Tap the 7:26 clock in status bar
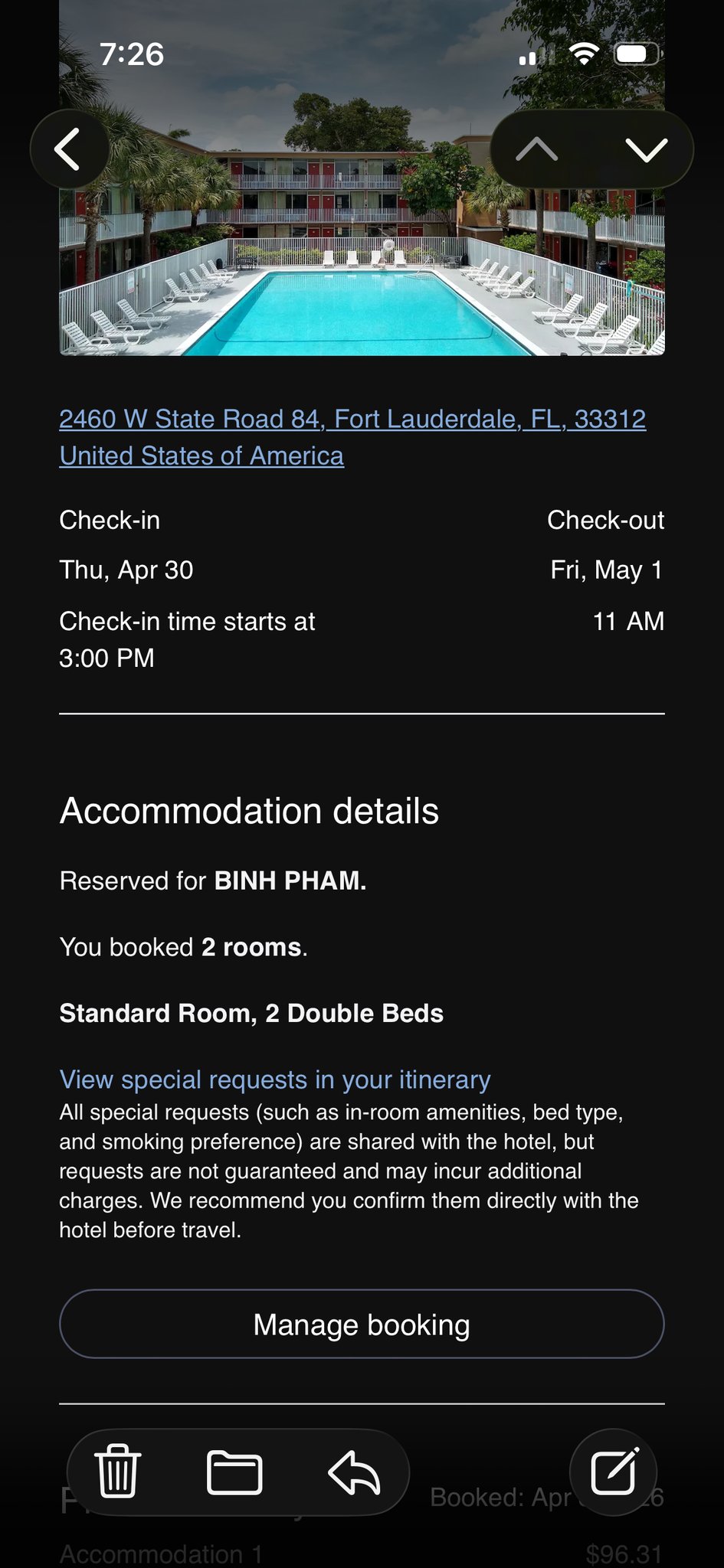The image size is (724, 1568). click(x=132, y=54)
